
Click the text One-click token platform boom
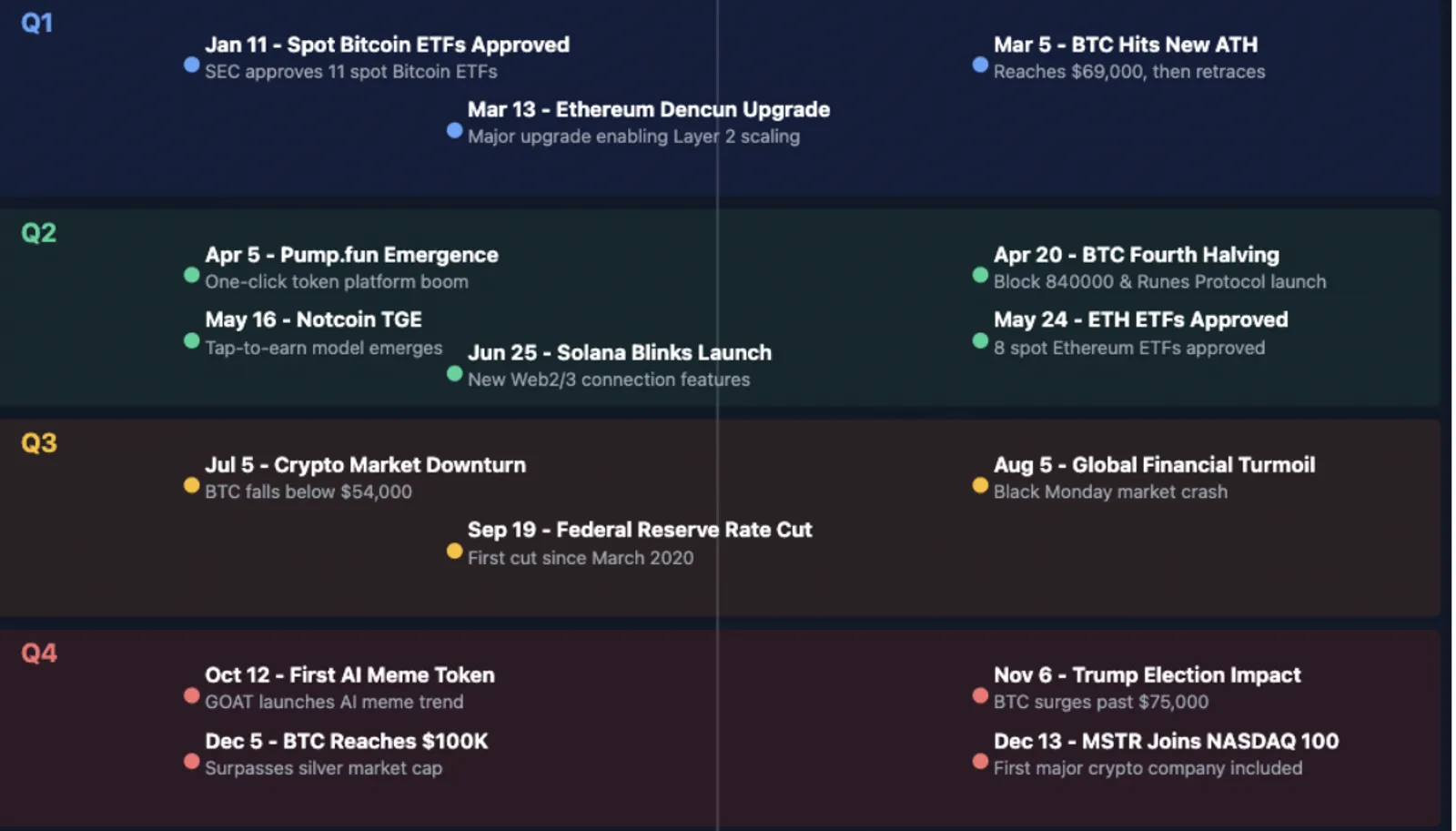337,282
